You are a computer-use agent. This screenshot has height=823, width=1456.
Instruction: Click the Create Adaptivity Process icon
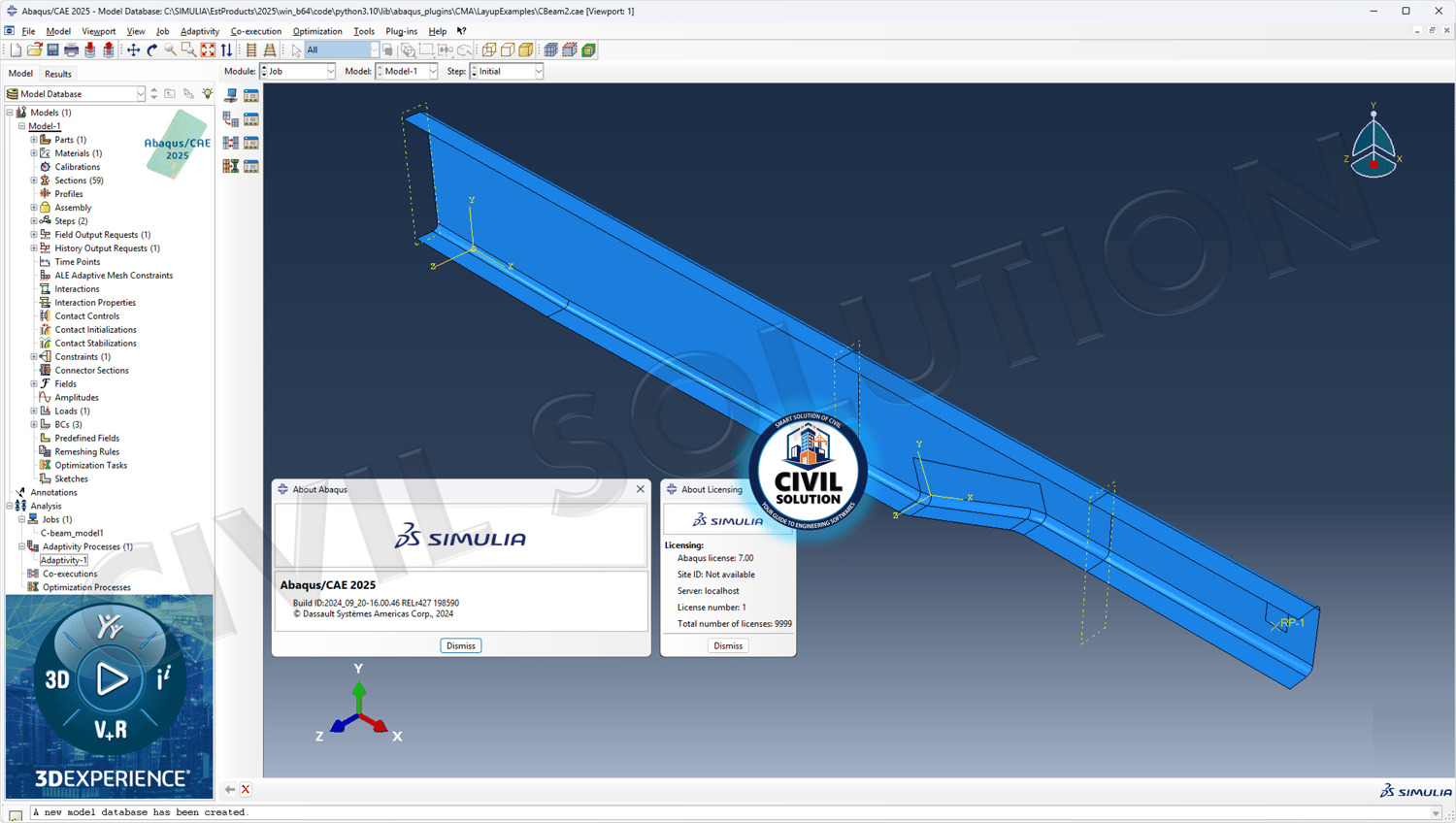(231, 119)
